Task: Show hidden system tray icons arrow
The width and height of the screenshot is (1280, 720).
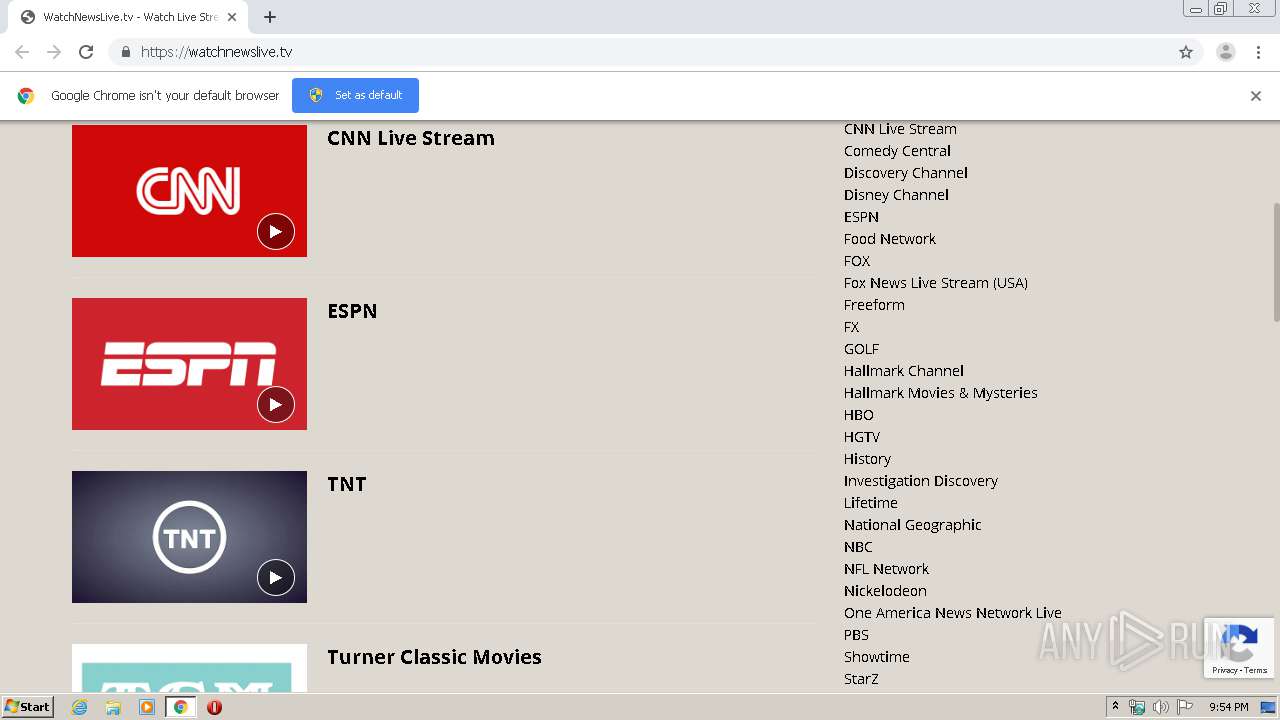Action: (x=1115, y=707)
